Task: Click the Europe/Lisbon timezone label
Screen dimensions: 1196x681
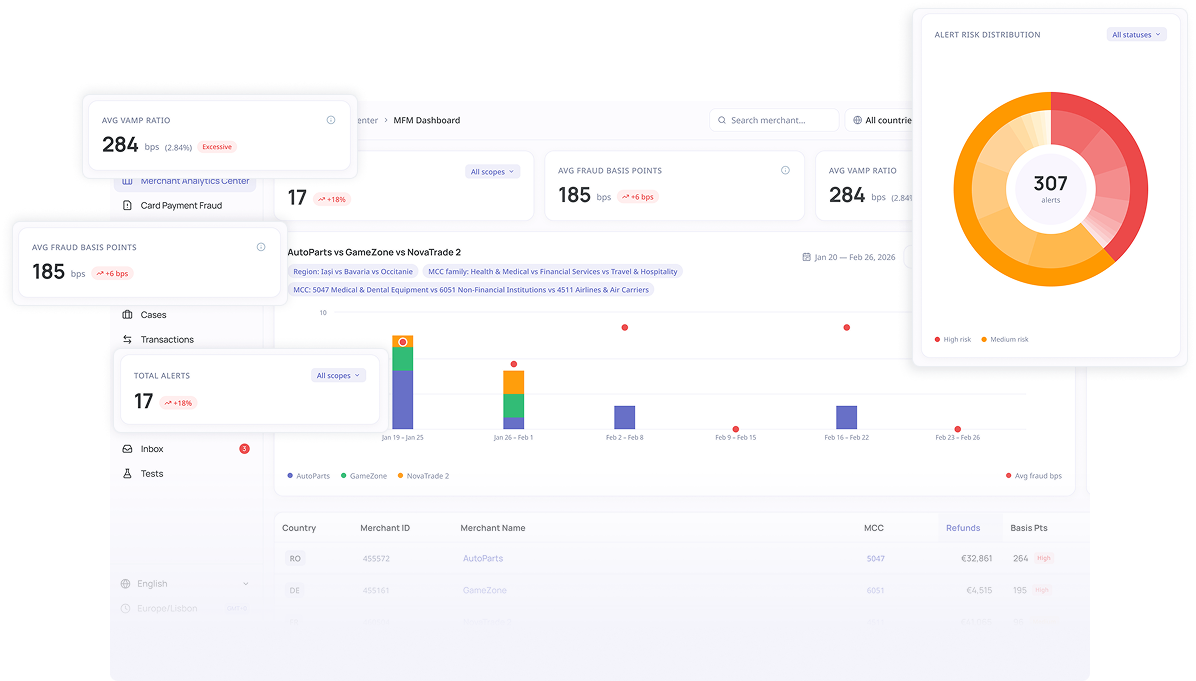Action: [167, 609]
